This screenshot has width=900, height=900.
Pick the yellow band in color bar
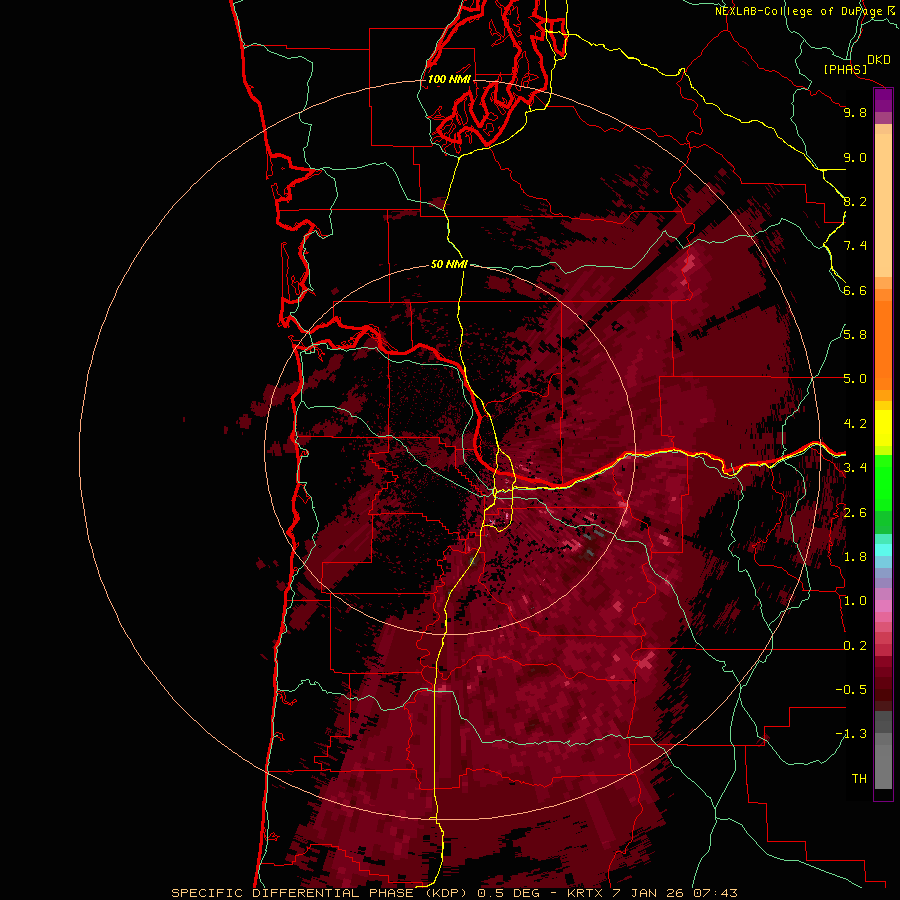click(883, 428)
